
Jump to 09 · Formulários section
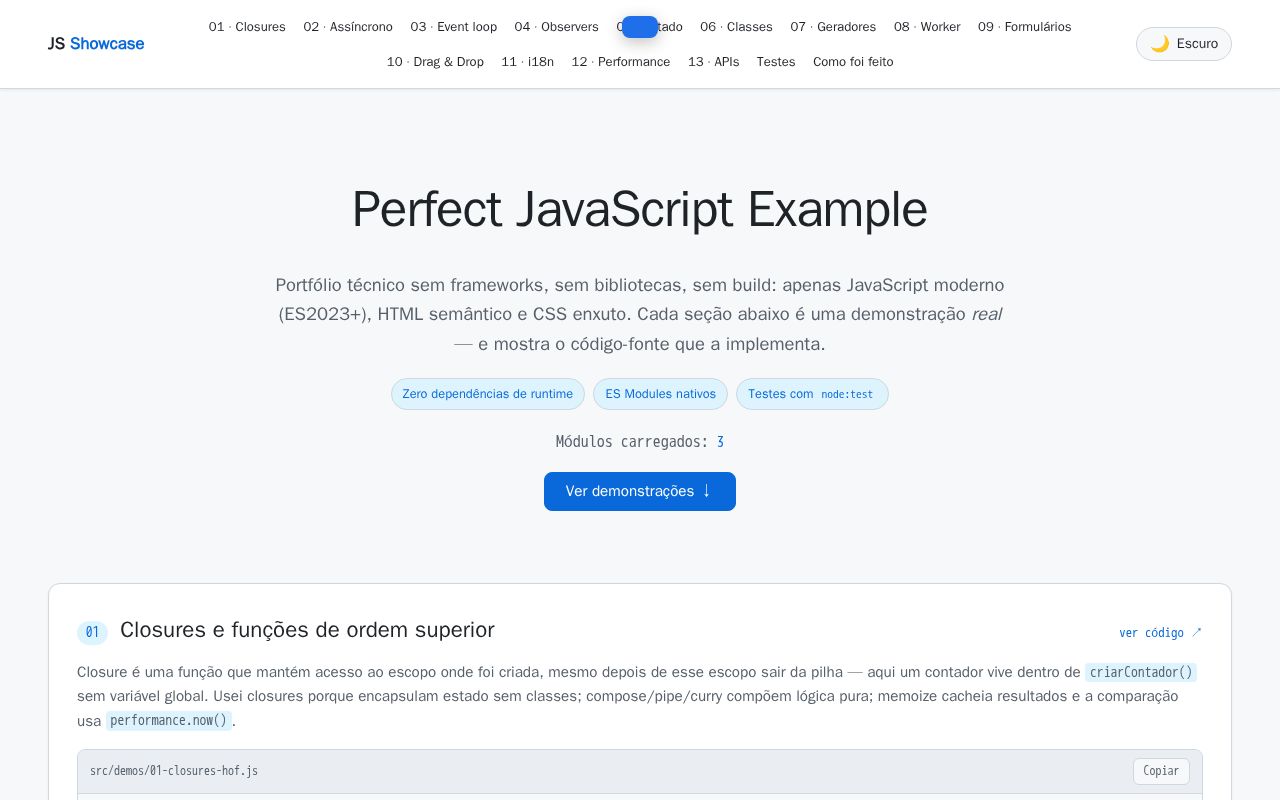tap(1024, 27)
